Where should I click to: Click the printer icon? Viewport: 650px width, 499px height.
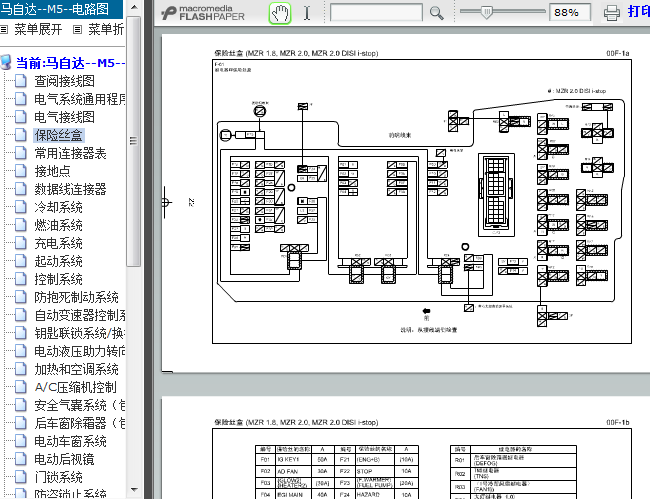click(x=612, y=13)
